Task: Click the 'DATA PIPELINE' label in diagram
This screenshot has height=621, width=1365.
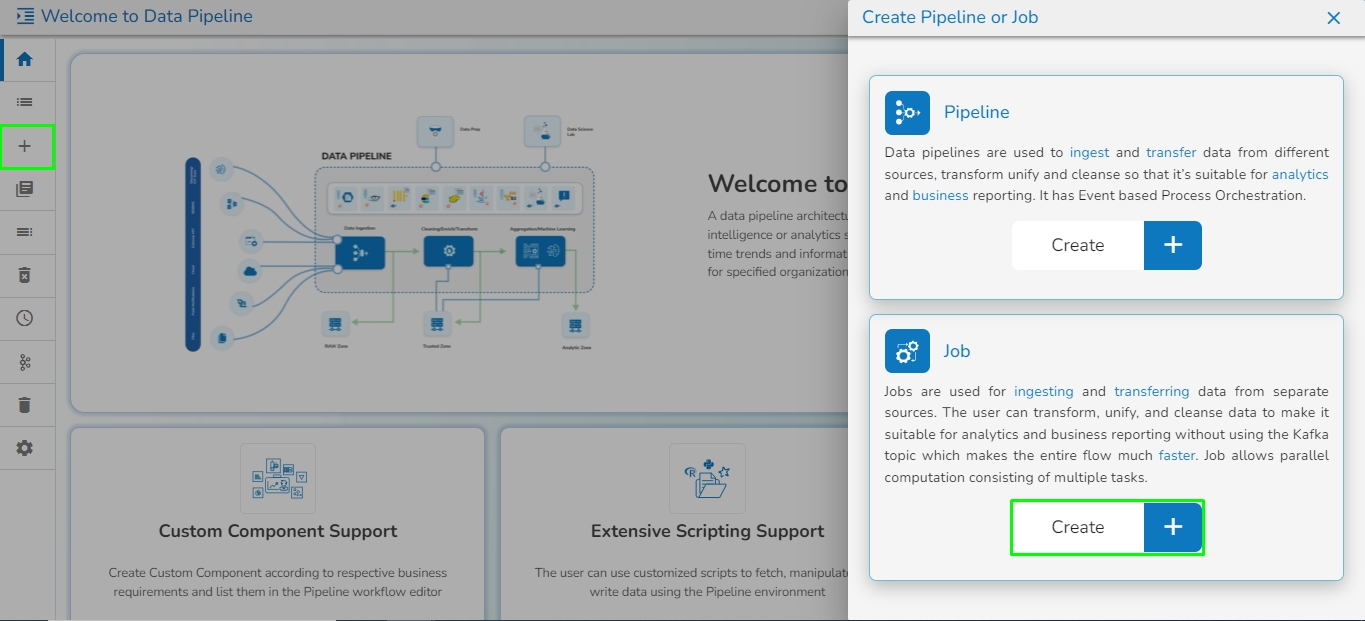Action: click(356, 156)
